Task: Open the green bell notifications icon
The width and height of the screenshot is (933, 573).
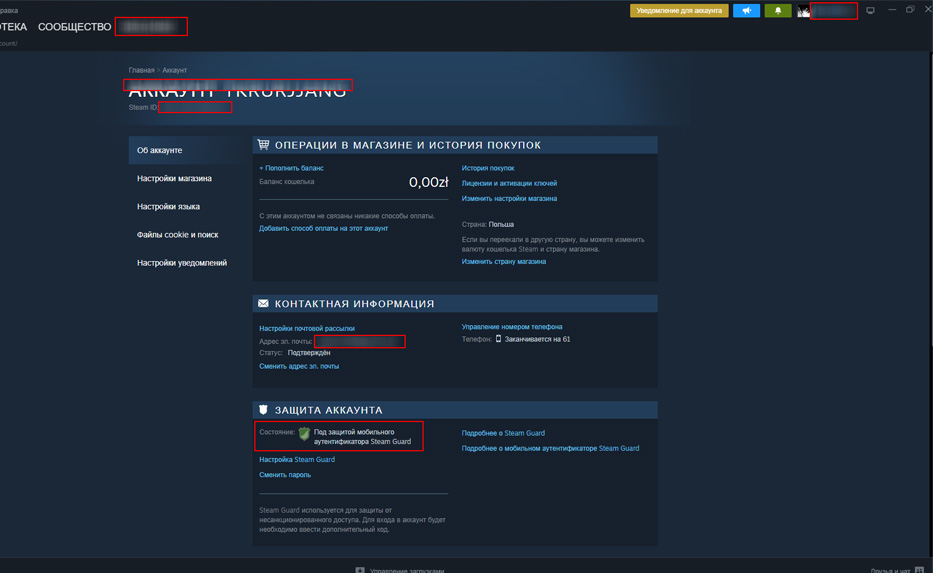Action: coord(778,11)
